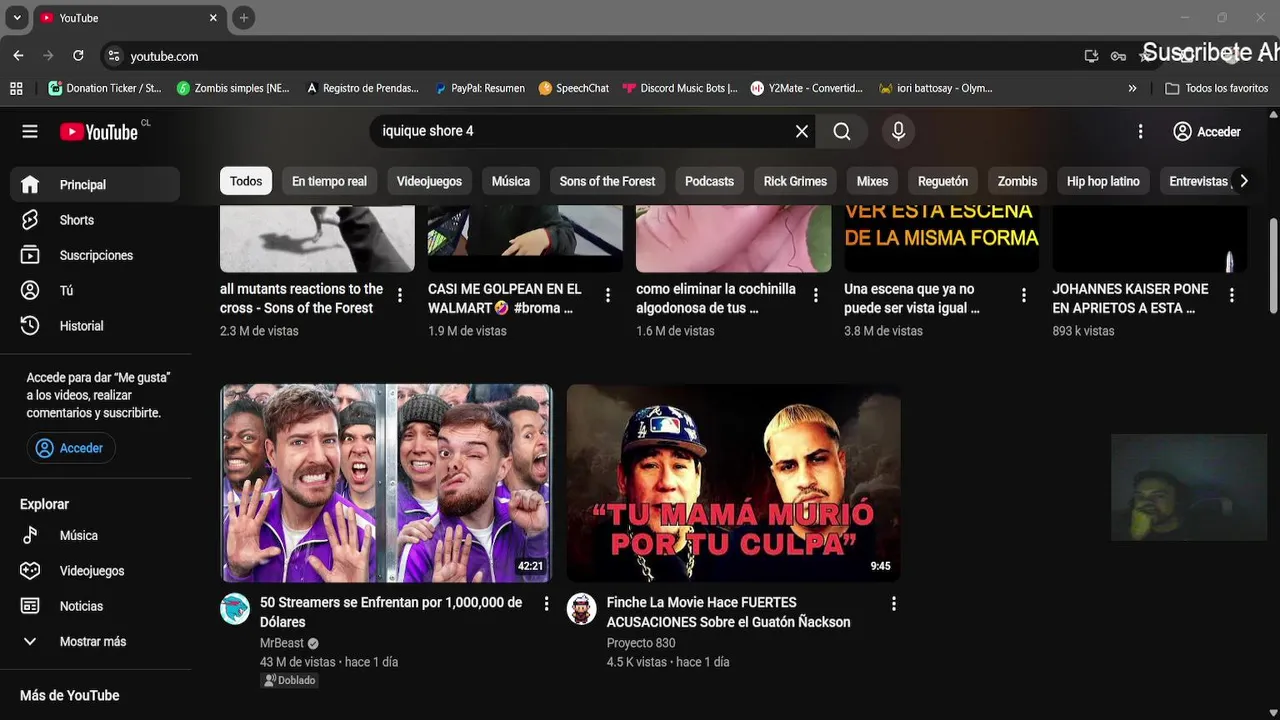Select the Todos filter chip
The width and height of the screenshot is (1280, 720).
click(246, 181)
